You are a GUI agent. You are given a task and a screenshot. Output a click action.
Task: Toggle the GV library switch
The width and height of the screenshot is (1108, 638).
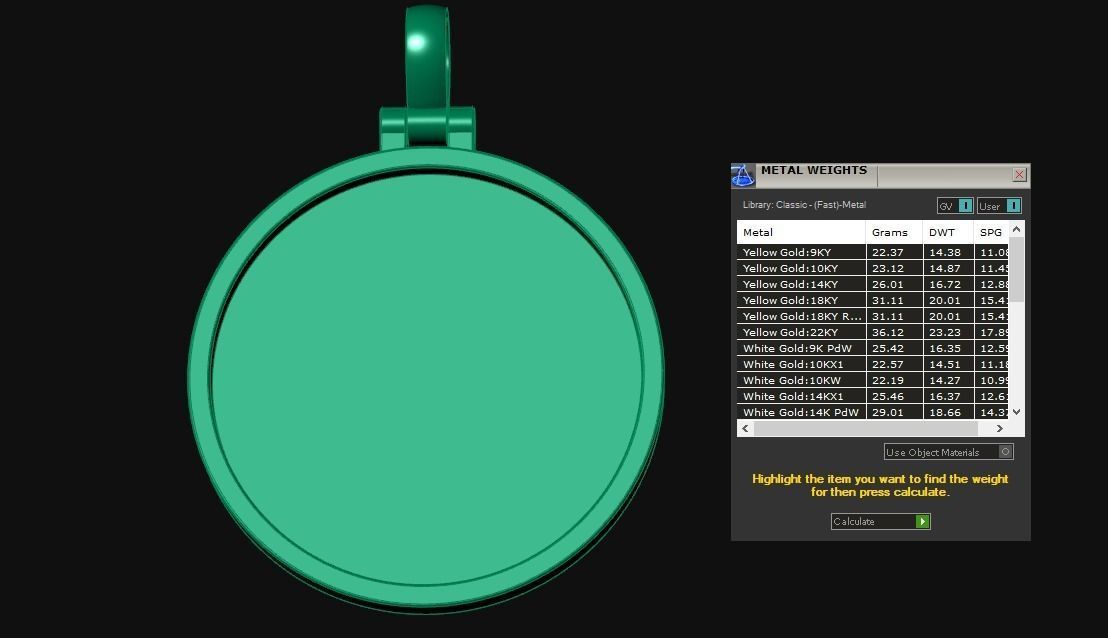click(x=955, y=206)
